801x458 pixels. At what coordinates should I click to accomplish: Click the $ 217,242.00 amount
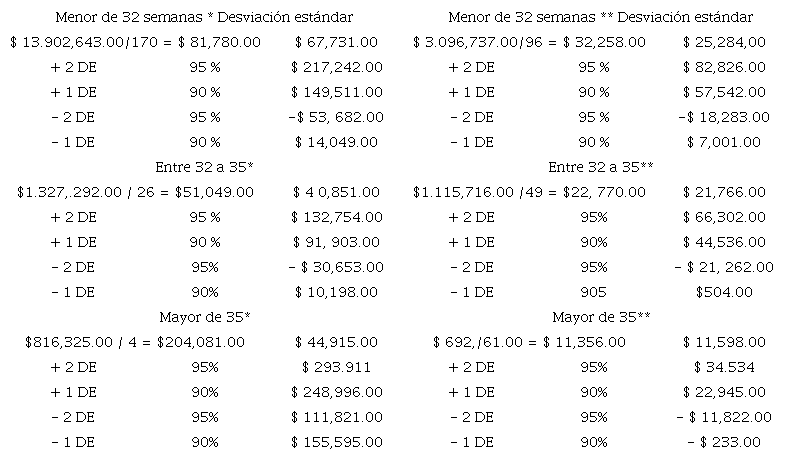point(336,68)
